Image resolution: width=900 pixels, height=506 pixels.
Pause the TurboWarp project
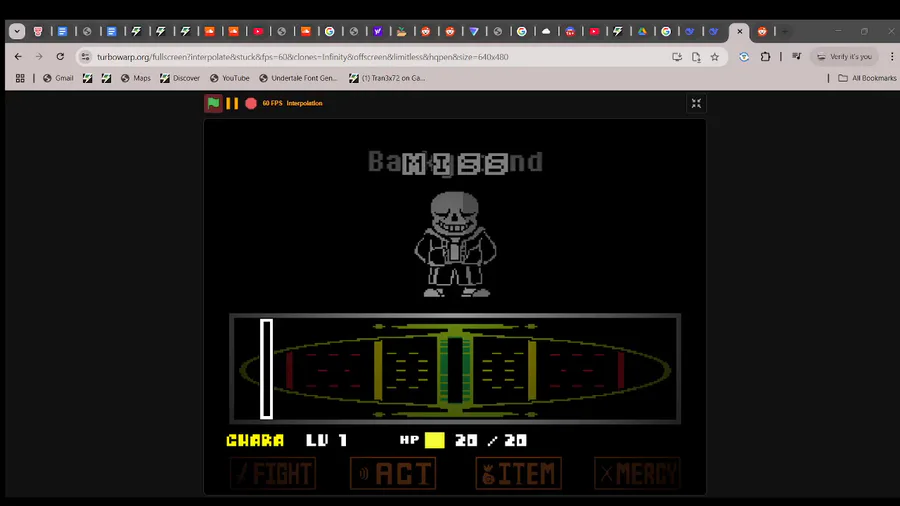232,103
